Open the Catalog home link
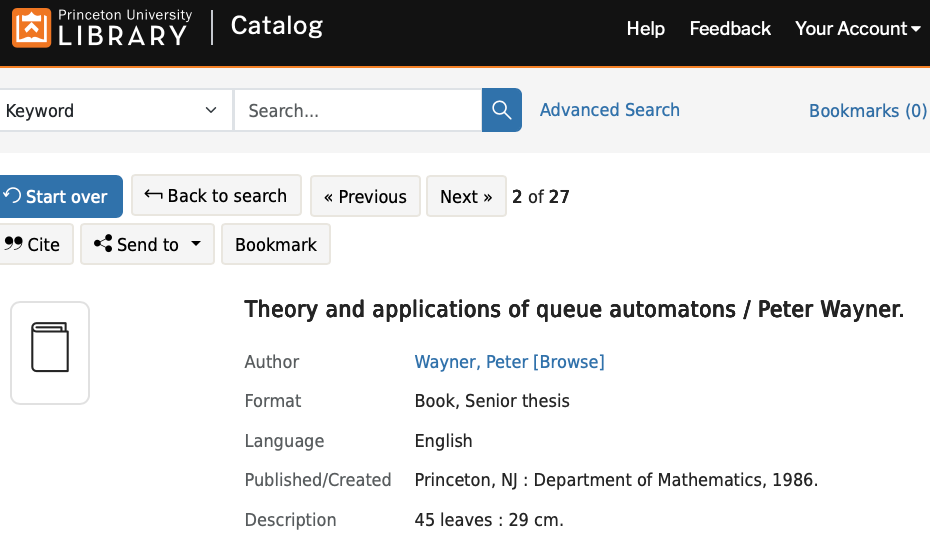 pyautogui.click(x=276, y=26)
